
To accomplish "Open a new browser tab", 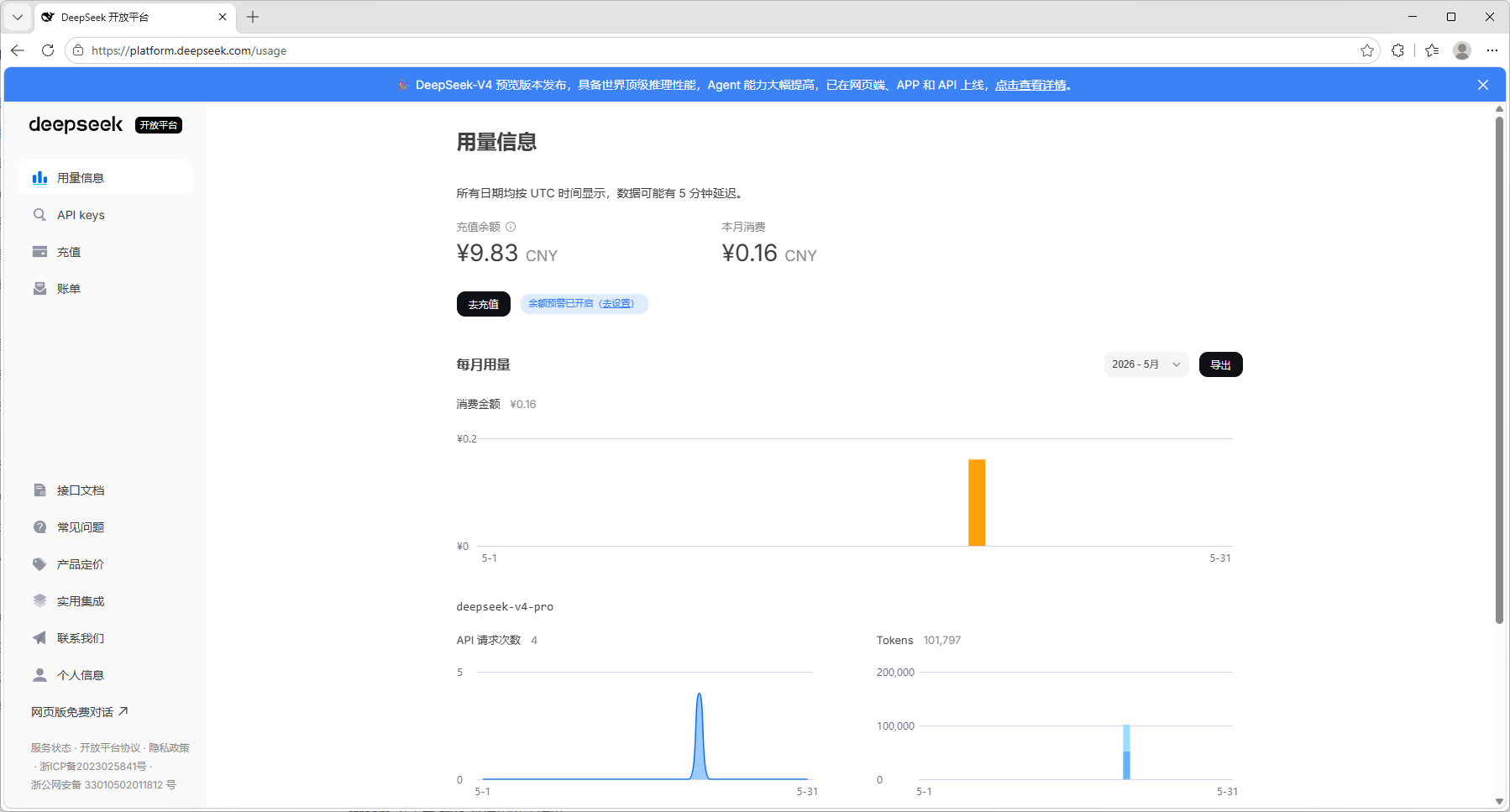I will (x=253, y=17).
